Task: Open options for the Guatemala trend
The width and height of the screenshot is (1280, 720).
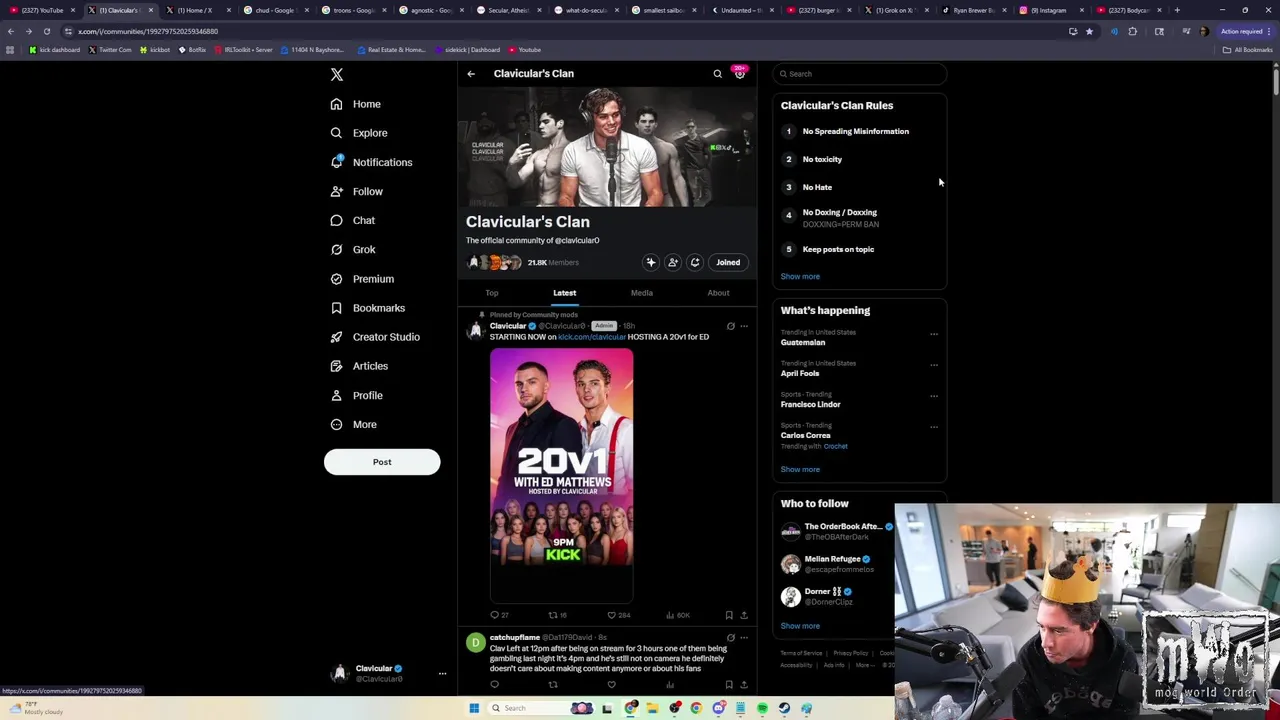Action: coord(934,334)
